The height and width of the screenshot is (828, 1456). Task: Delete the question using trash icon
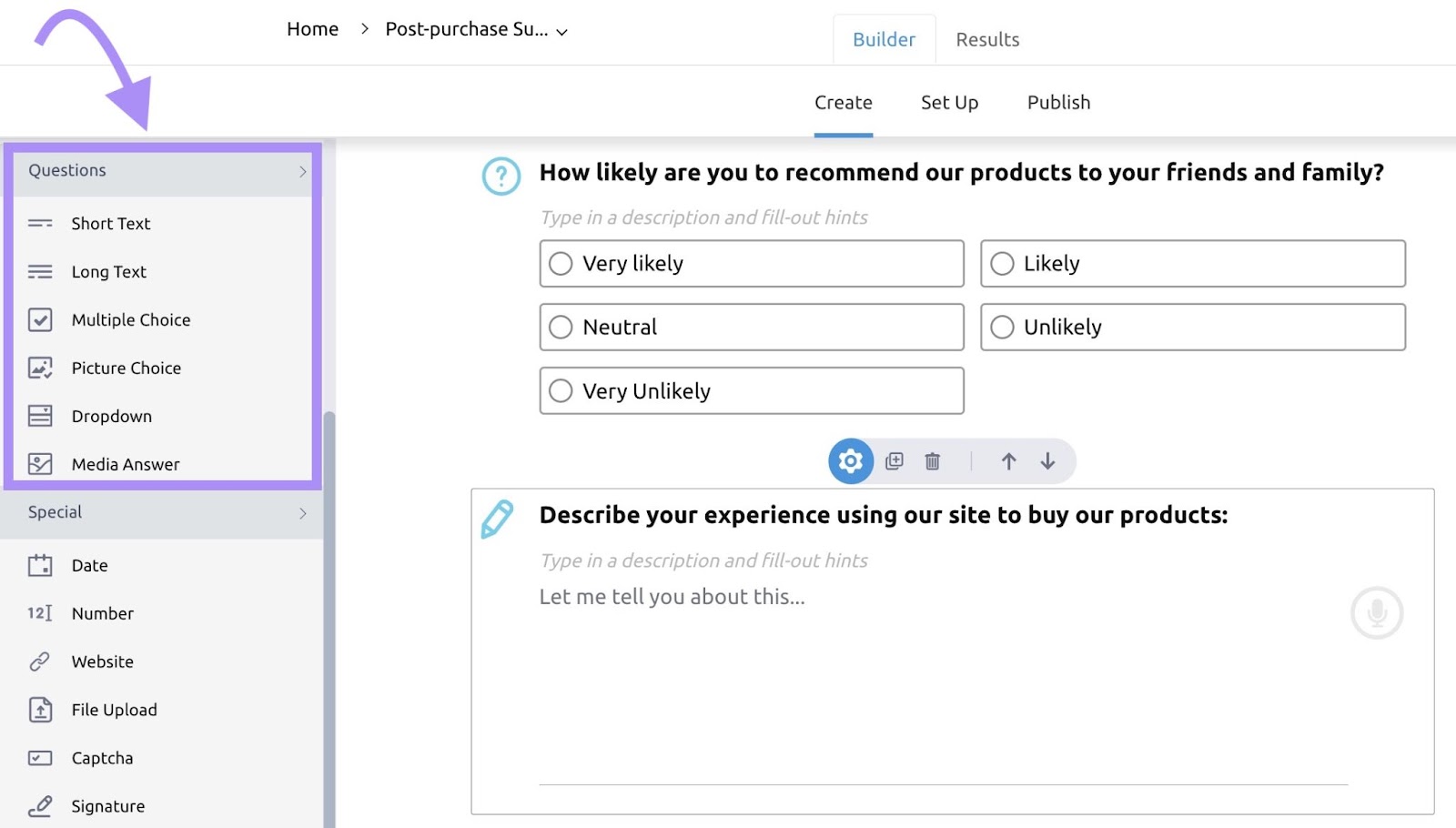pos(932,461)
